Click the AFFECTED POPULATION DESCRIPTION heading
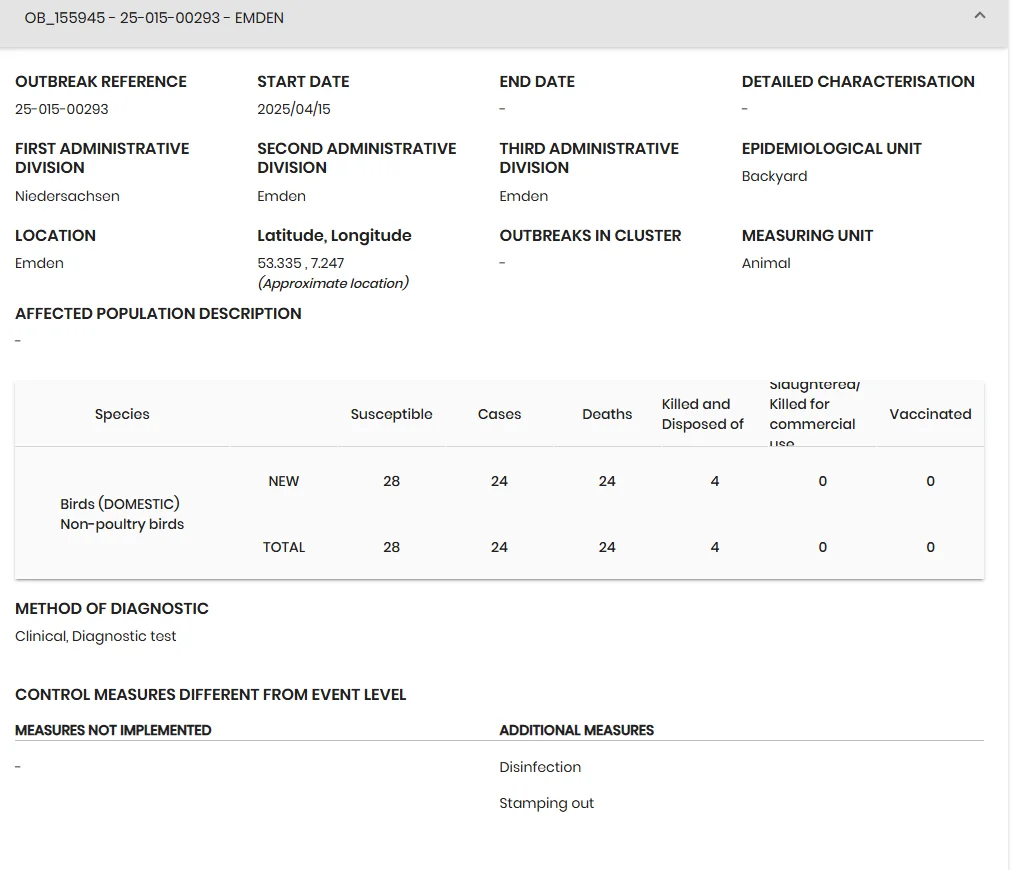 click(158, 314)
